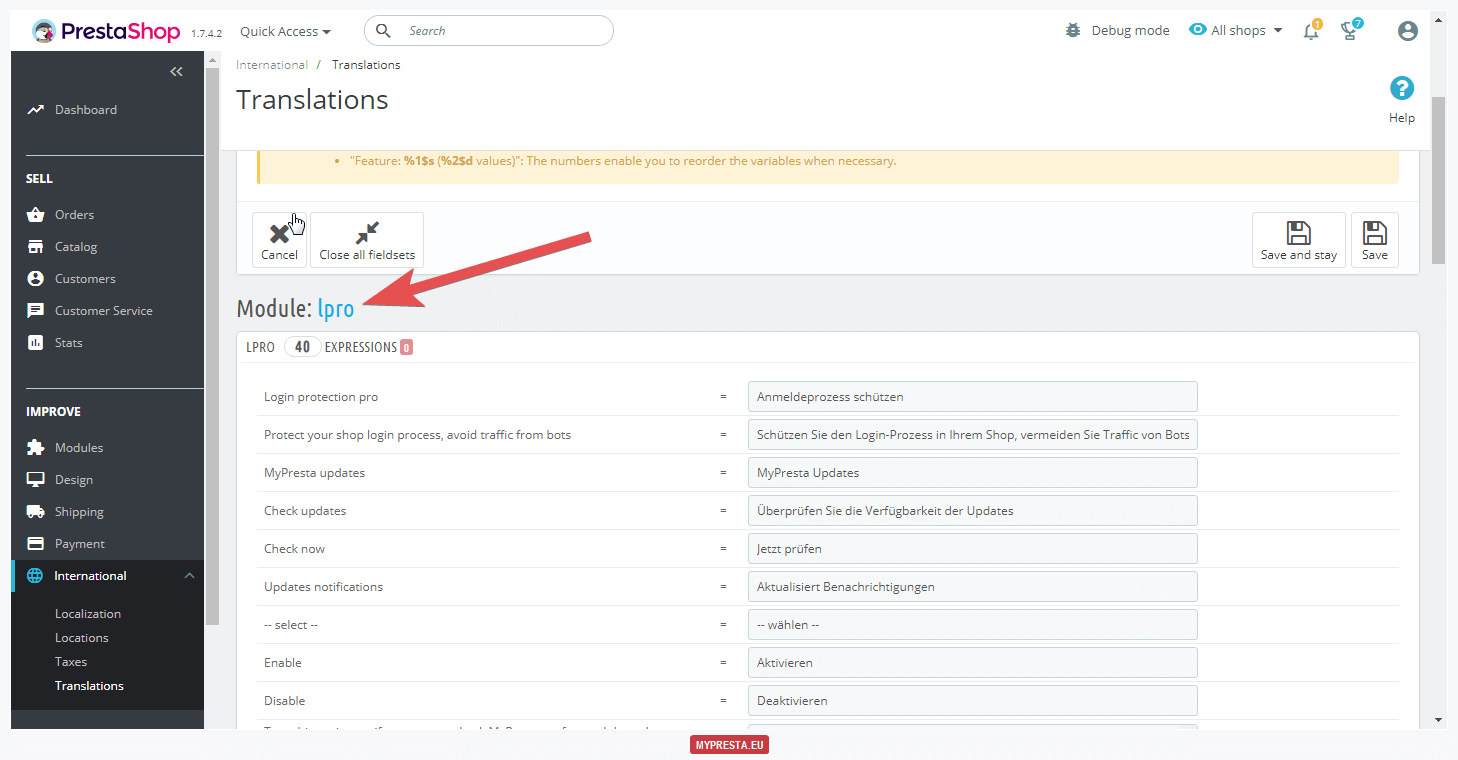This screenshot has width=1458, height=760.
Task: Click the Debug mode bug icon
Action: click(x=1073, y=31)
